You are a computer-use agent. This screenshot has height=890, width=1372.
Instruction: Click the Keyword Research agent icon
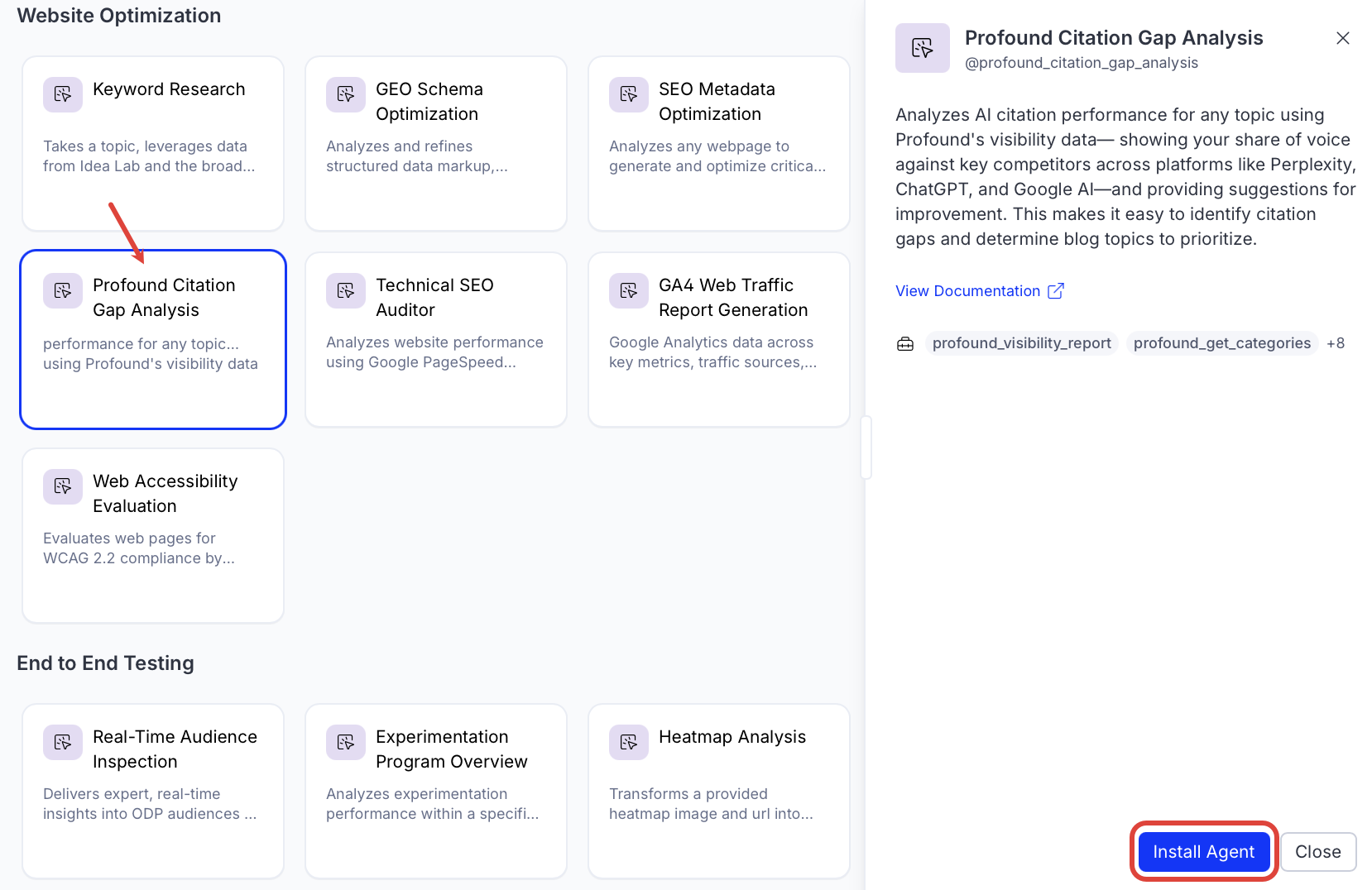coord(63,94)
